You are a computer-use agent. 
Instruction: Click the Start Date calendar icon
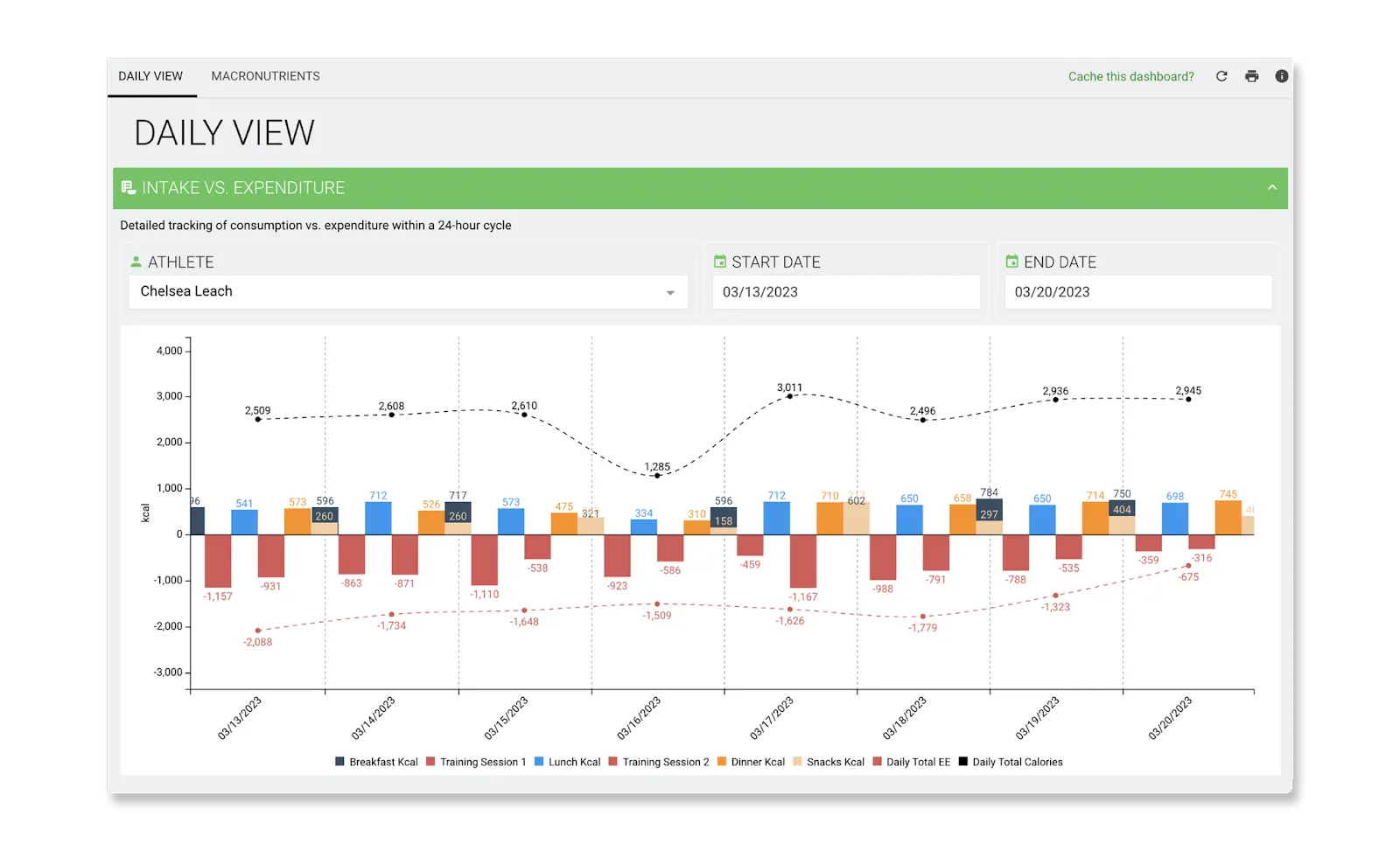720,262
